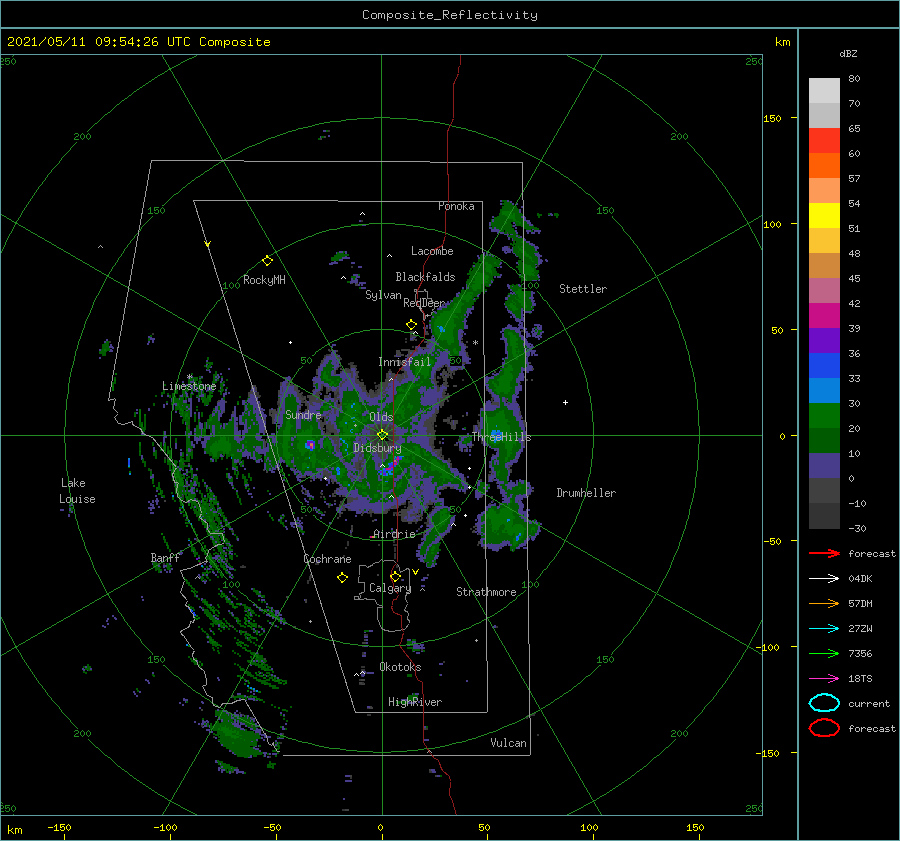Screen dimensions: 900x841
Task: Select the bright green 20-30 dBZ band
Action: (x=824, y=416)
